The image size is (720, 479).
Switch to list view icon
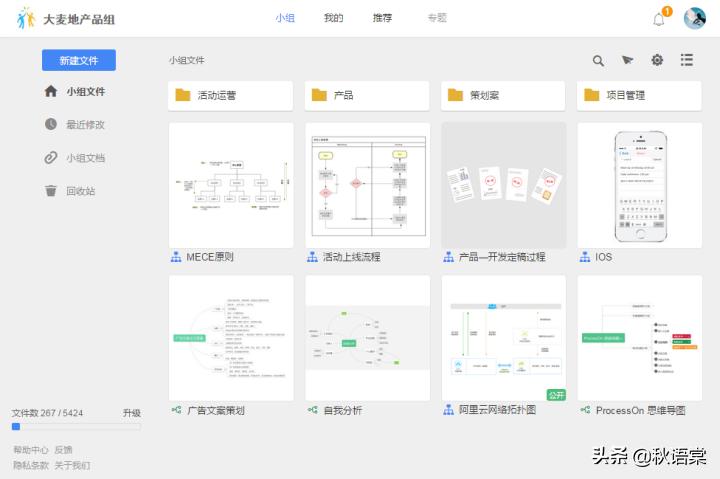pos(686,60)
